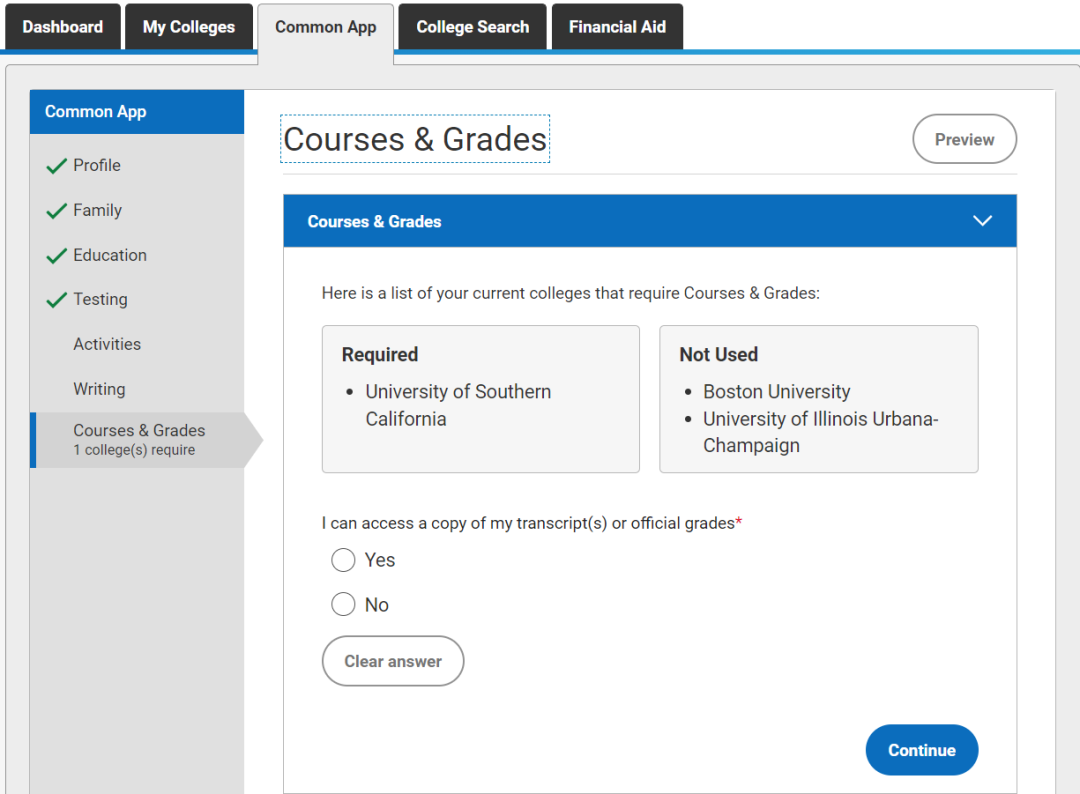Open the Financial Aid tab
Image resolution: width=1080 pixels, height=794 pixels.
[617, 27]
